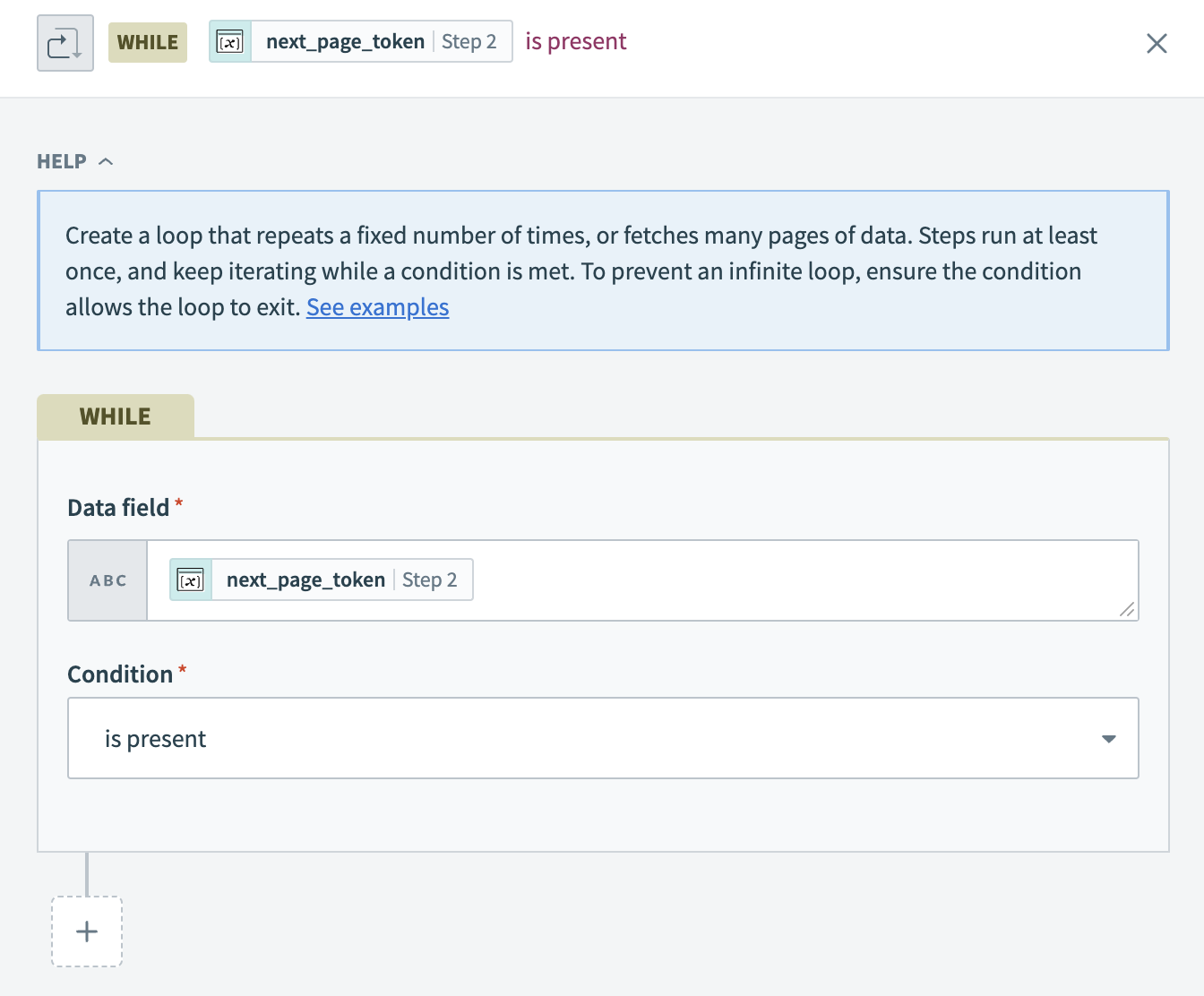Close the While loop panel

(x=1157, y=43)
